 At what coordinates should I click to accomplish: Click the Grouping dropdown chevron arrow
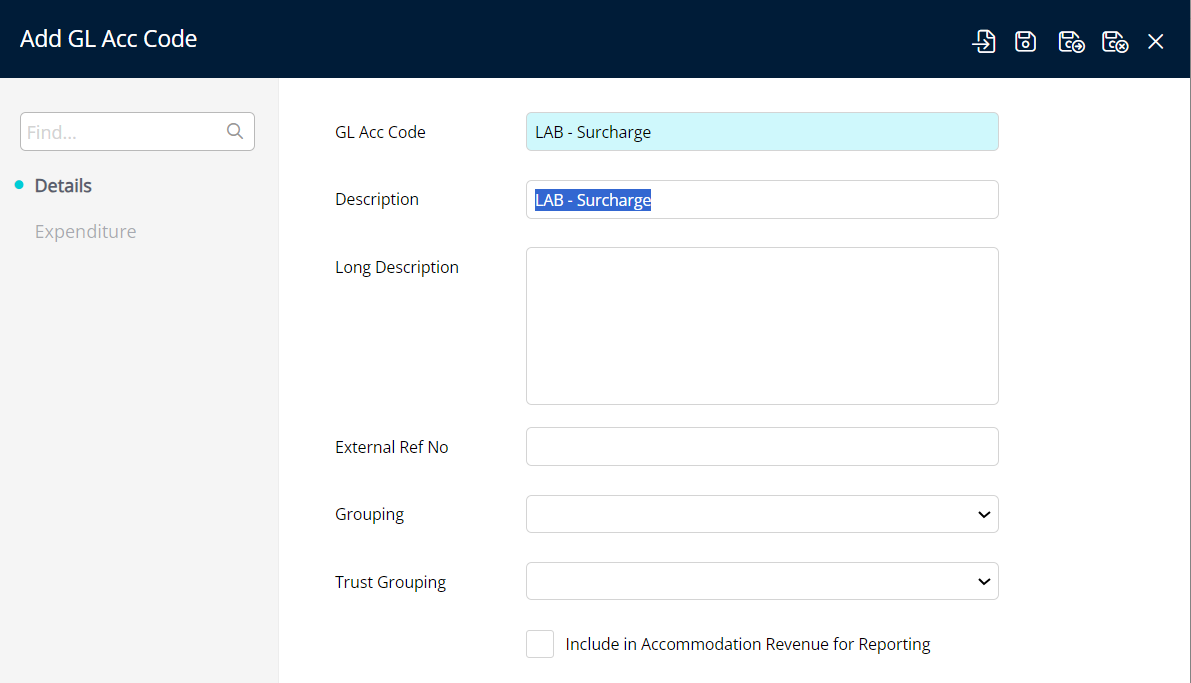[x=984, y=514]
